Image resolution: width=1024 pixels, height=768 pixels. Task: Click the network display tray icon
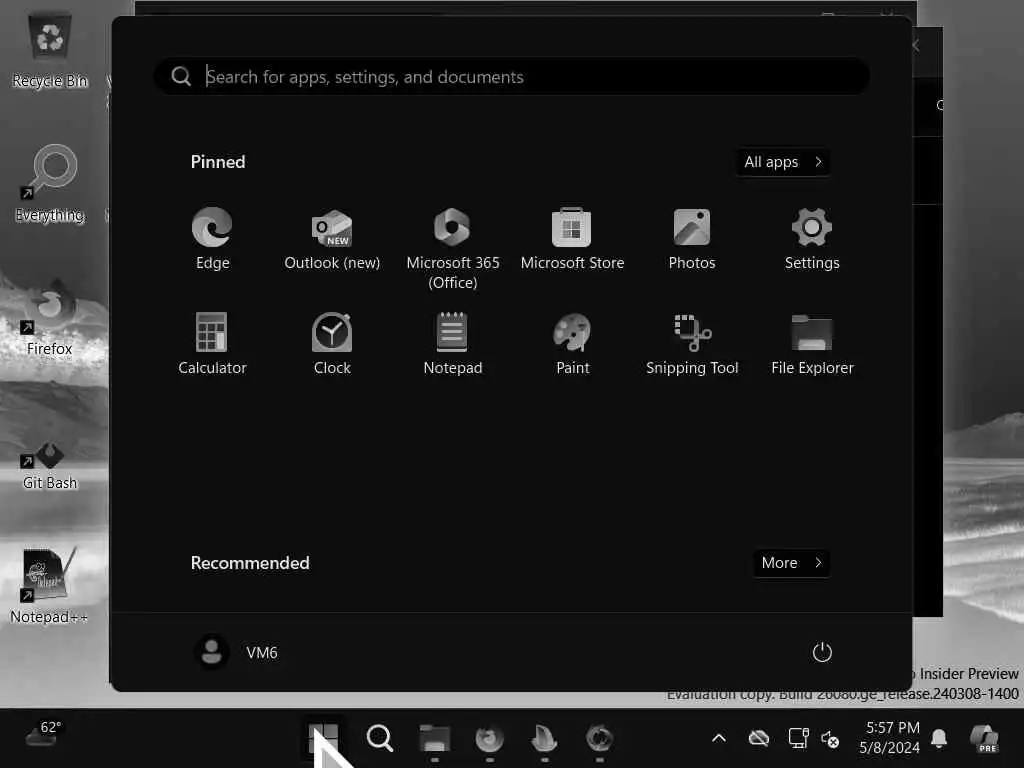[798, 739]
